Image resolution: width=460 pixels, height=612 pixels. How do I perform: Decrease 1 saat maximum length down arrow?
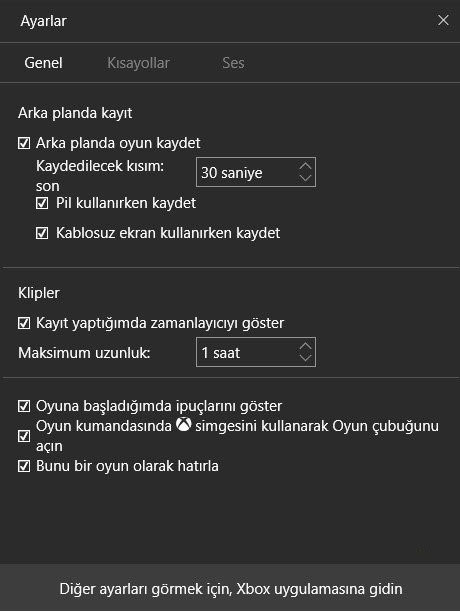coord(305,358)
